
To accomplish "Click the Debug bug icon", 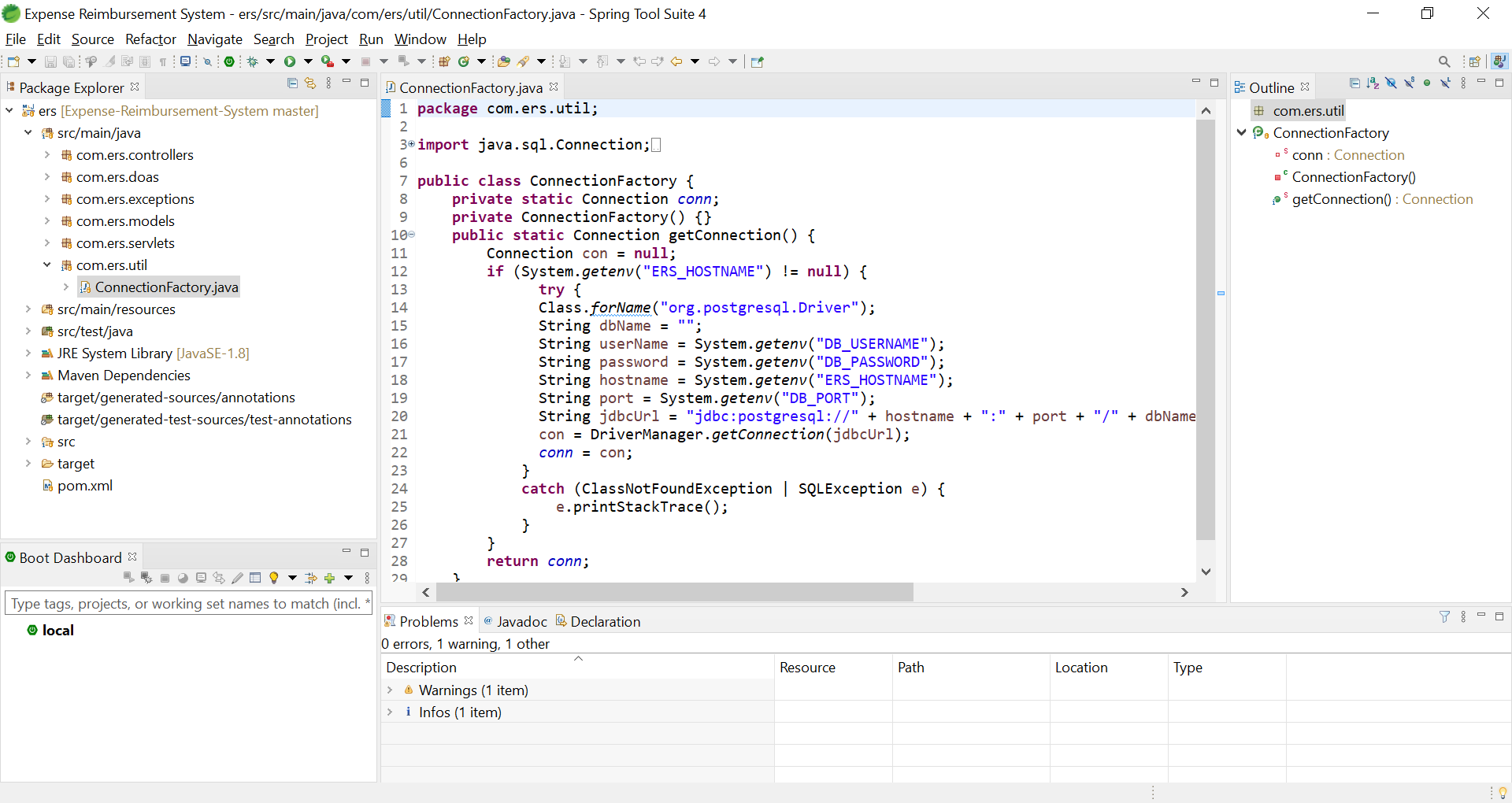I will (252, 61).
